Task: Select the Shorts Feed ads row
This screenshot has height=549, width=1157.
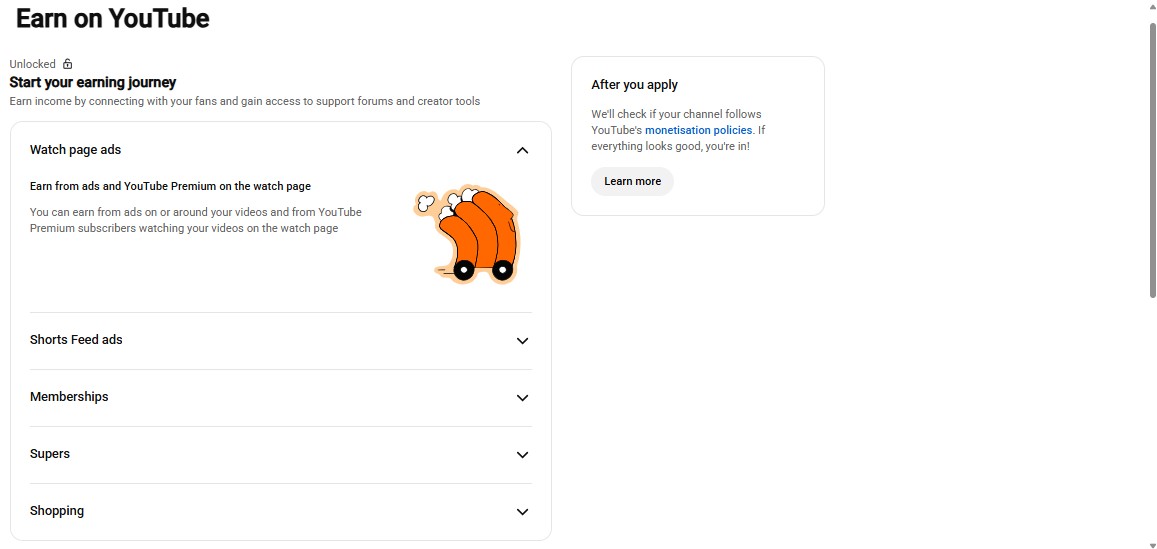Action: tap(280, 340)
